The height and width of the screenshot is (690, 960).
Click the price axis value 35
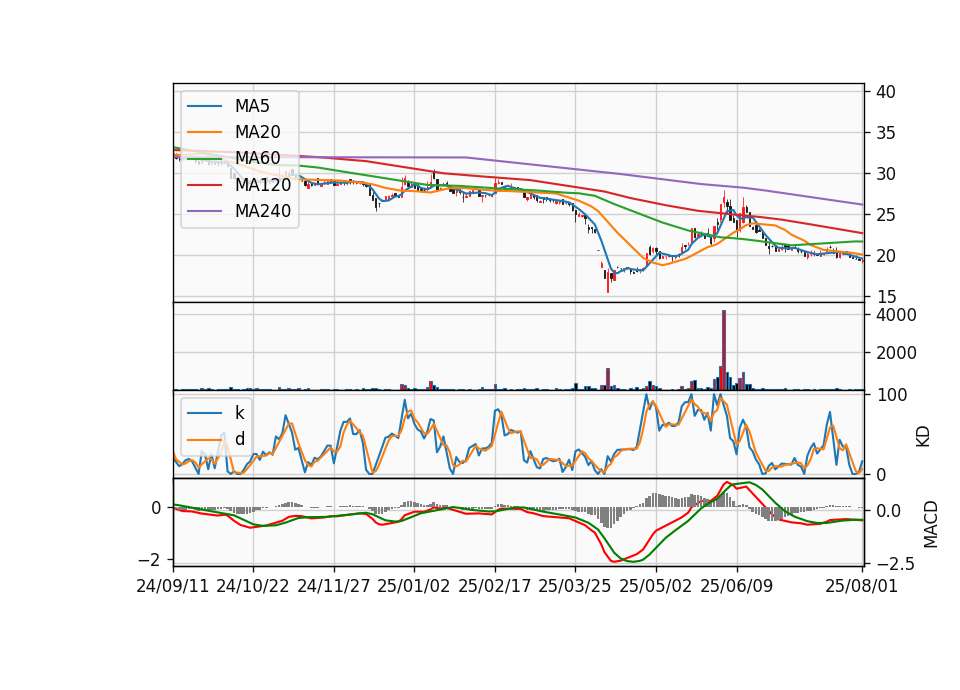886,133
